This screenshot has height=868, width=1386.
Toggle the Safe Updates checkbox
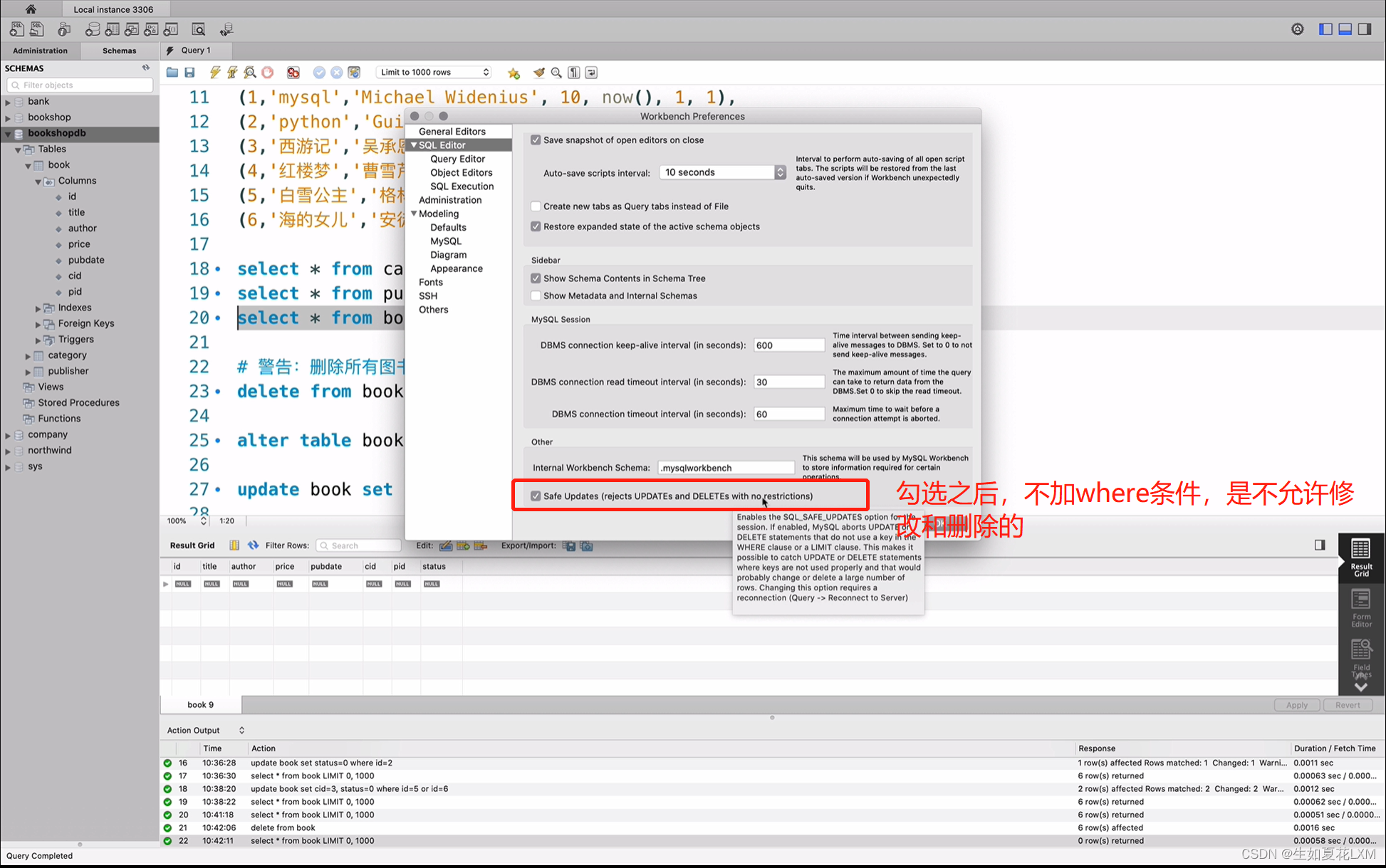coord(536,496)
